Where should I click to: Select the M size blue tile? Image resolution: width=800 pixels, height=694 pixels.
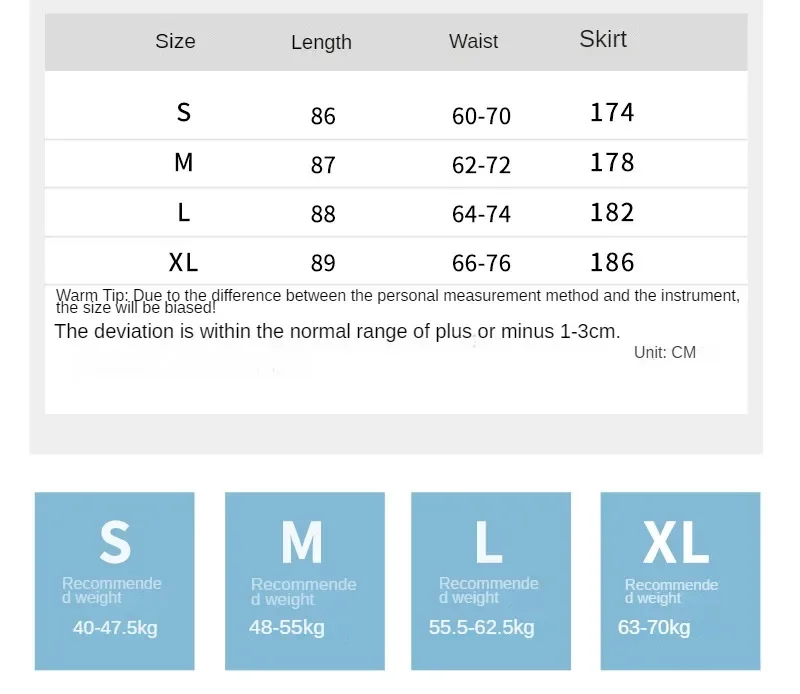305,581
